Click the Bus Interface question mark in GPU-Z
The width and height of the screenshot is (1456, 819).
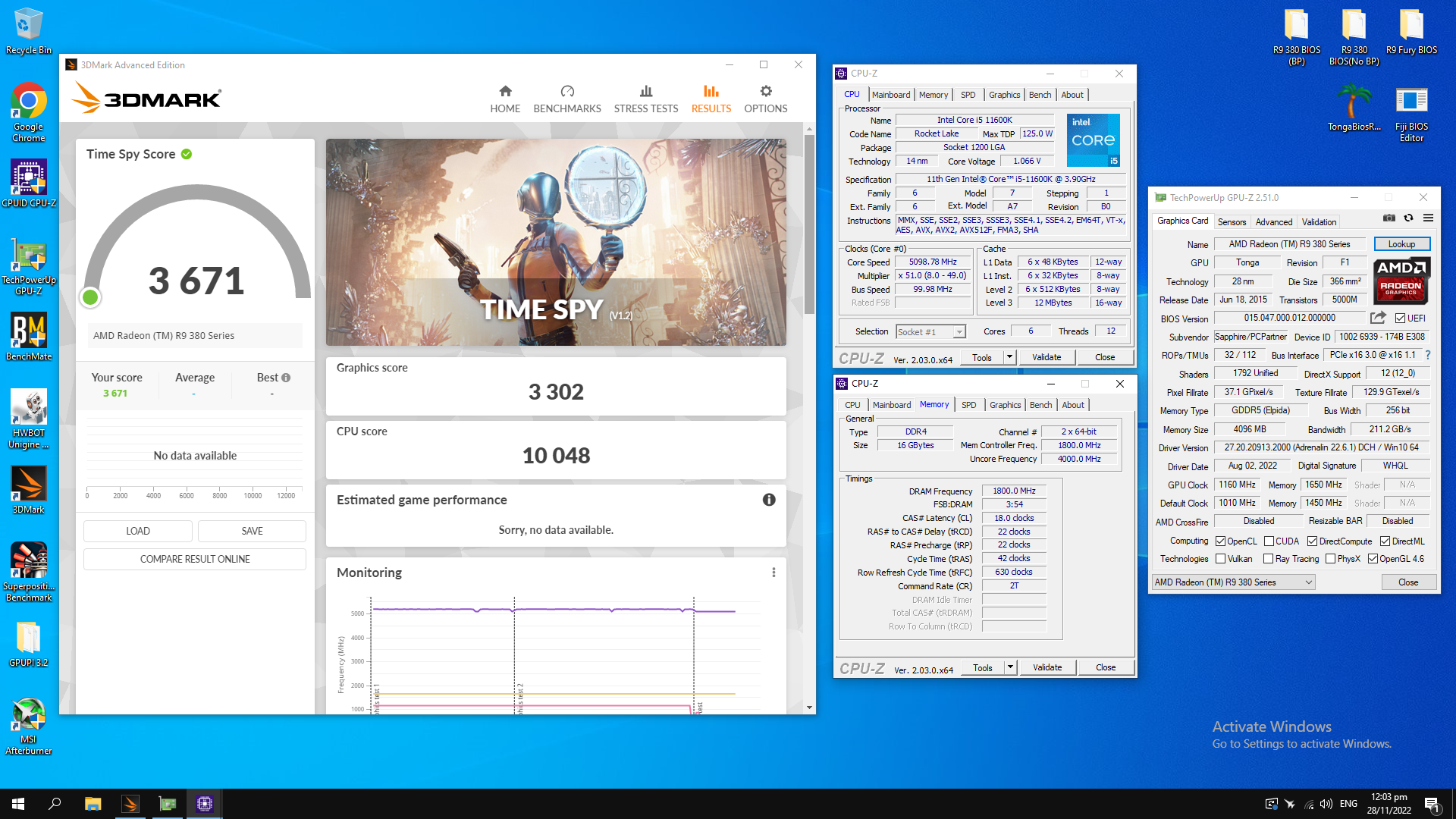pos(1428,355)
